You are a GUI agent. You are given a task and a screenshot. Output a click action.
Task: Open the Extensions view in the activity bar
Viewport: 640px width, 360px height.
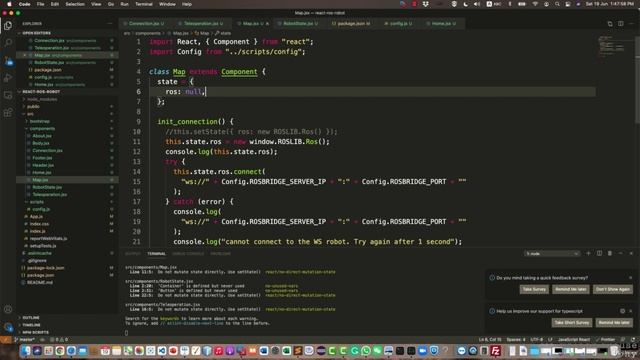pos(8,113)
